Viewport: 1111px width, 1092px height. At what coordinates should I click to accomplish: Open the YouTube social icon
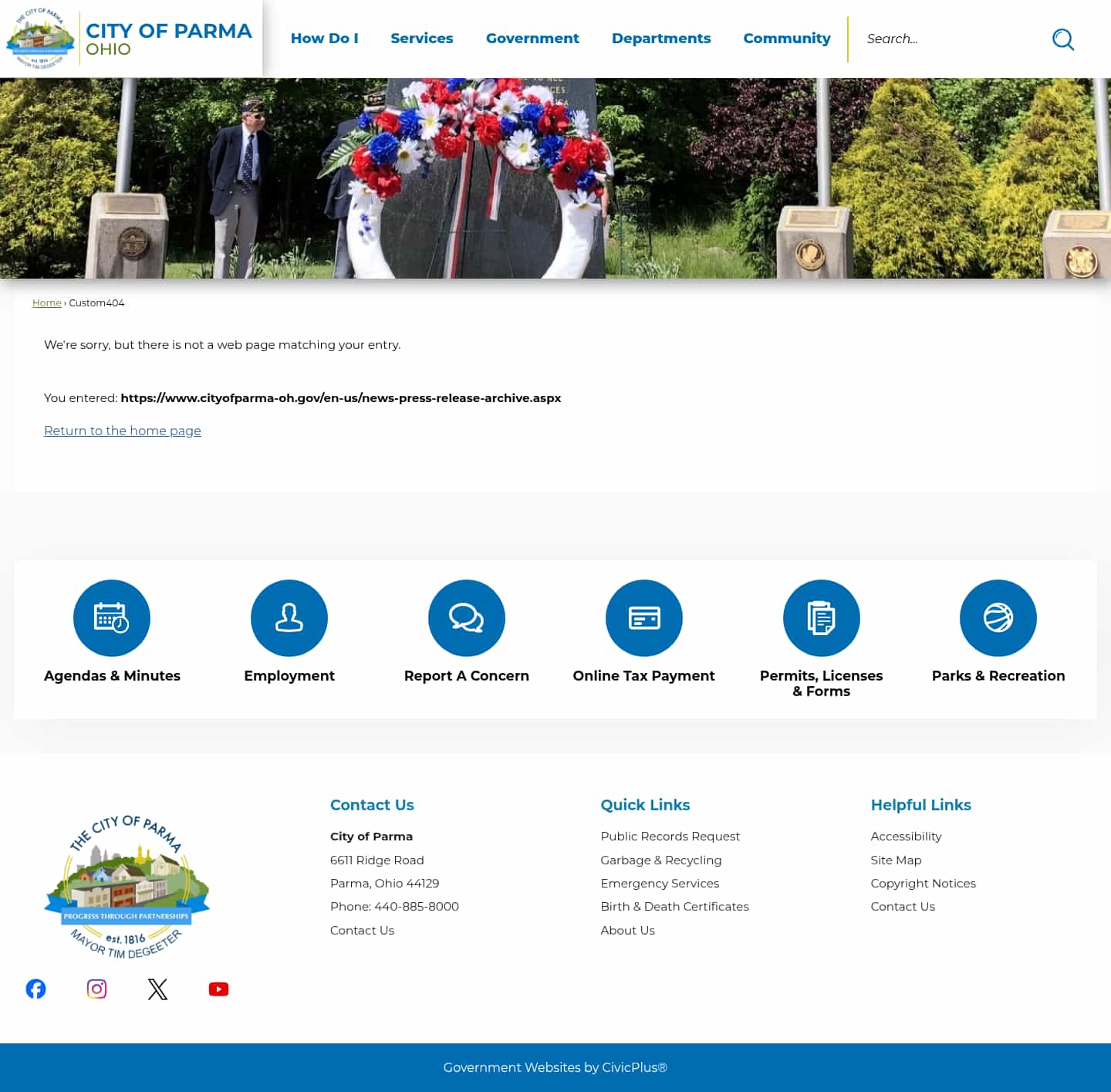(x=218, y=989)
